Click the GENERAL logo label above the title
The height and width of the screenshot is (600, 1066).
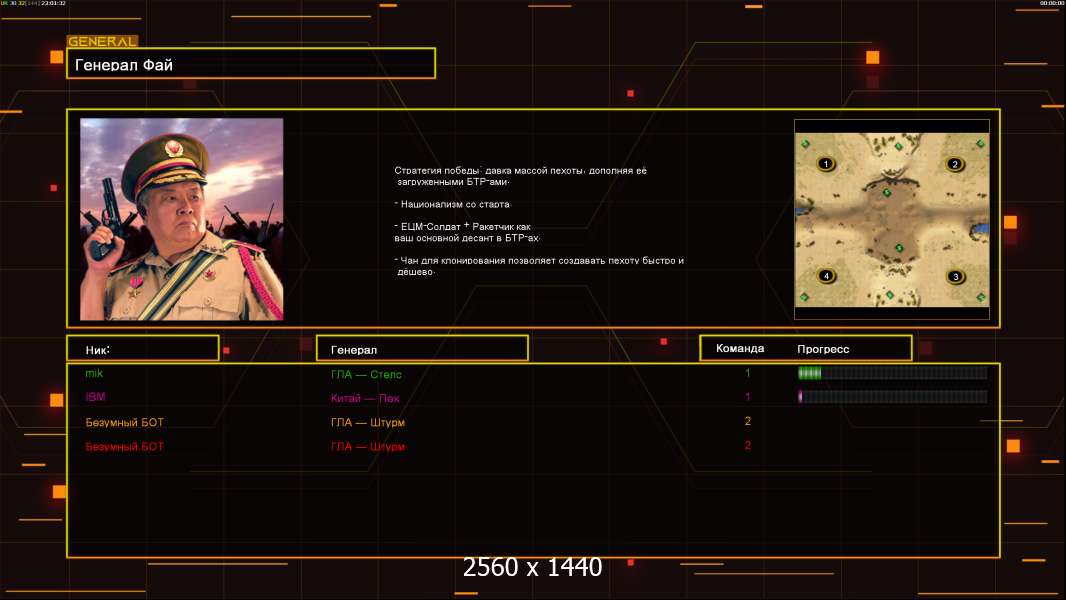102,41
